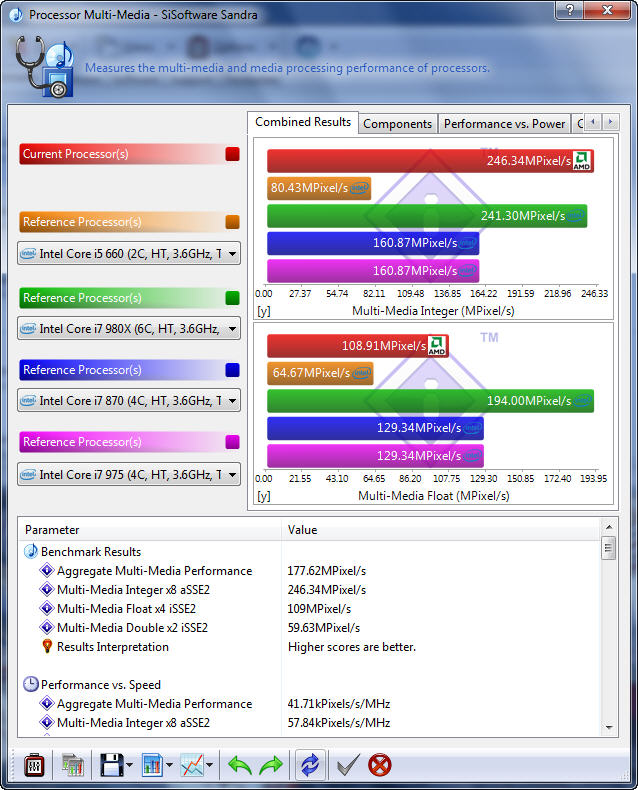Click the green Reference Processor color swatch
The height and width of the screenshot is (790, 638).
232,298
